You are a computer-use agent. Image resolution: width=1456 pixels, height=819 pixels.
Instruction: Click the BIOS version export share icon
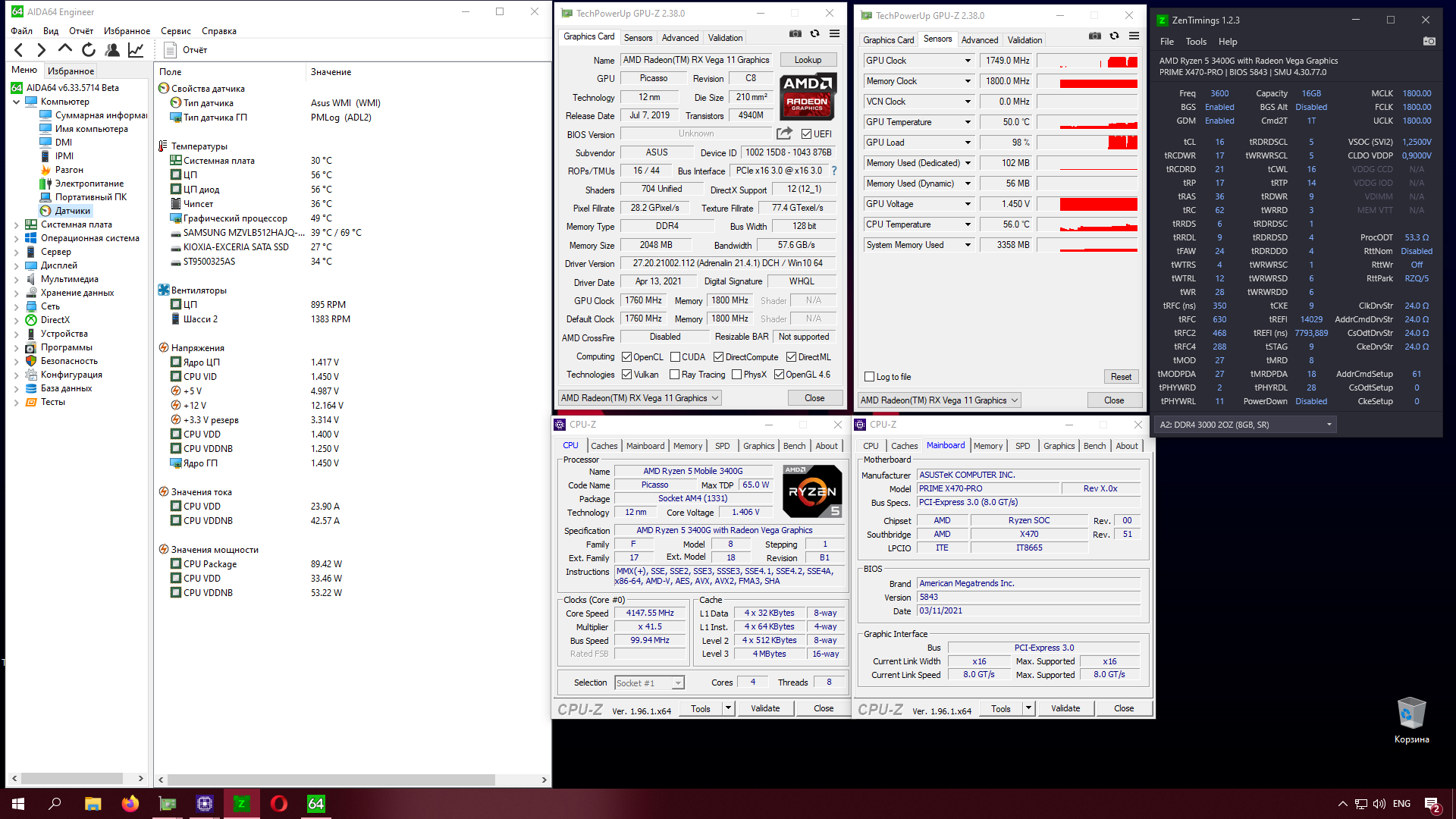tap(784, 133)
